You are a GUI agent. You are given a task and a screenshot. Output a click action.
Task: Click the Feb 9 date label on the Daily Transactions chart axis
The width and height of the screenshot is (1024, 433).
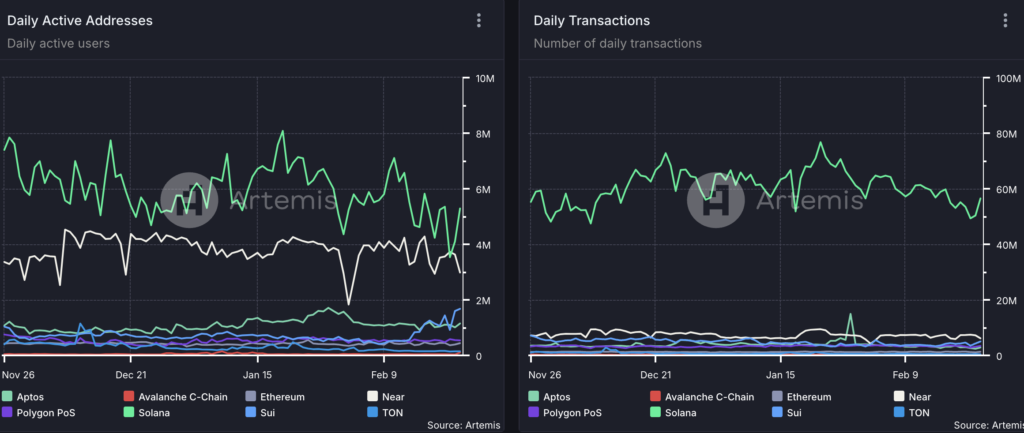point(905,375)
